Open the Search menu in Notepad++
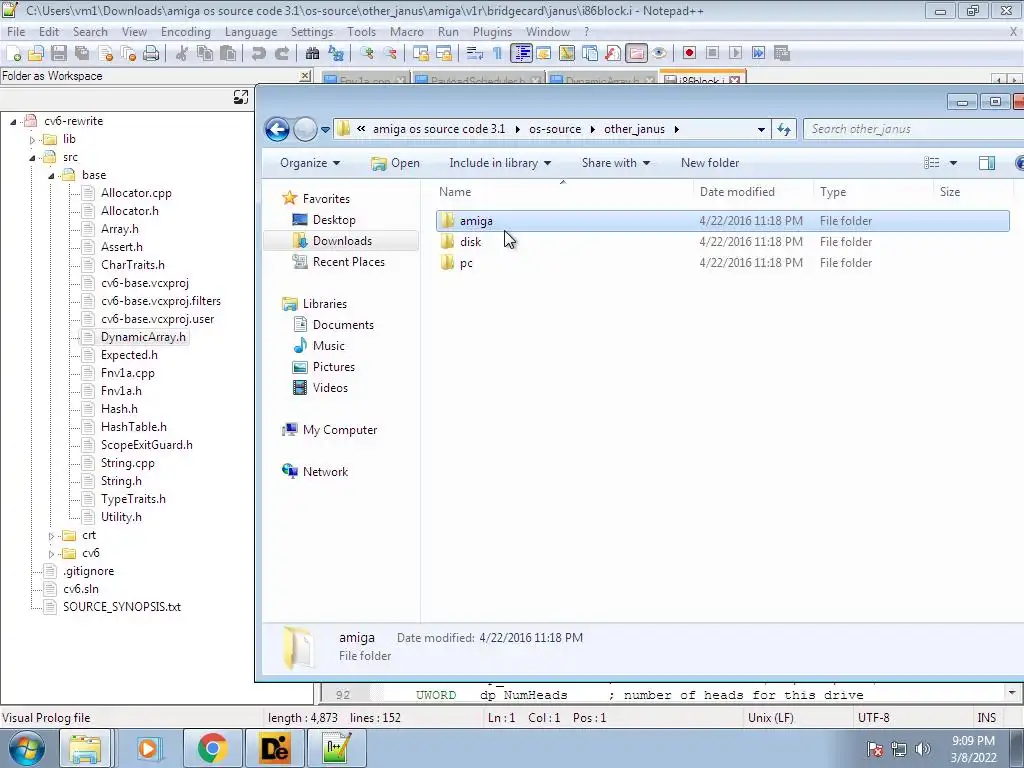This screenshot has height=768, width=1024. [x=90, y=32]
